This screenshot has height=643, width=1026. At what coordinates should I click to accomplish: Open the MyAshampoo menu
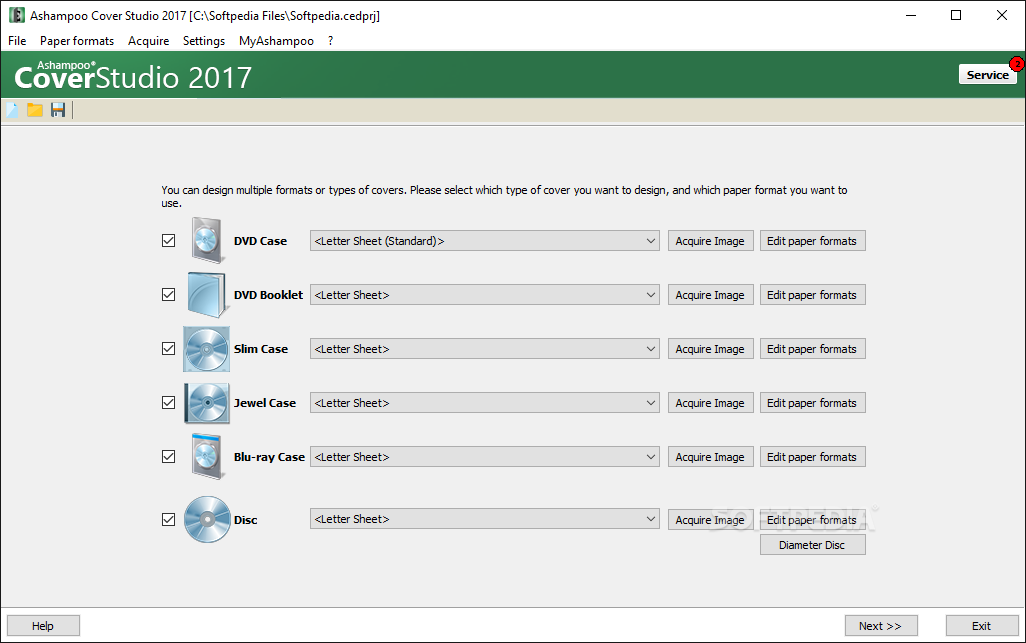click(x=276, y=41)
